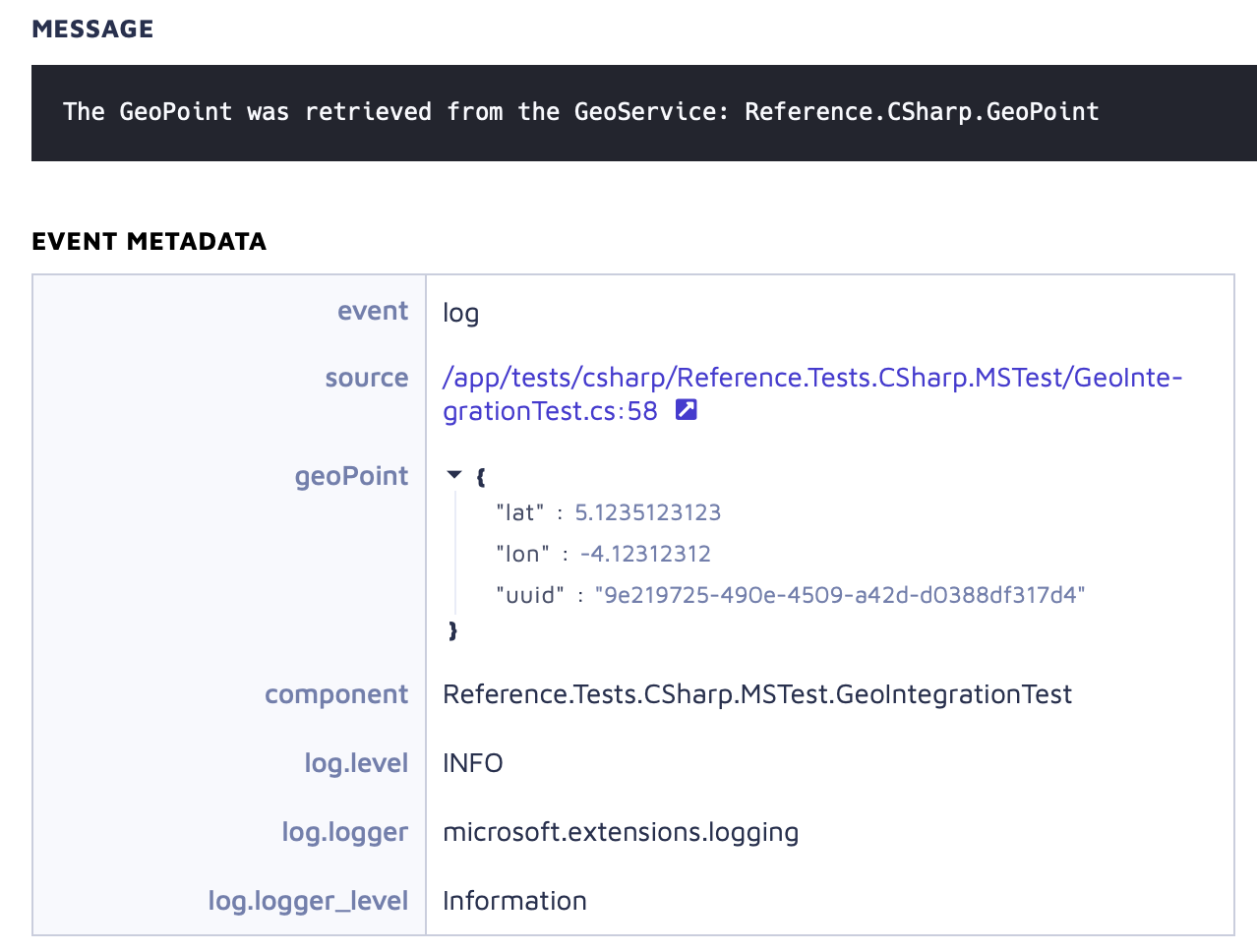Click the geoPoint field label

[x=351, y=476]
